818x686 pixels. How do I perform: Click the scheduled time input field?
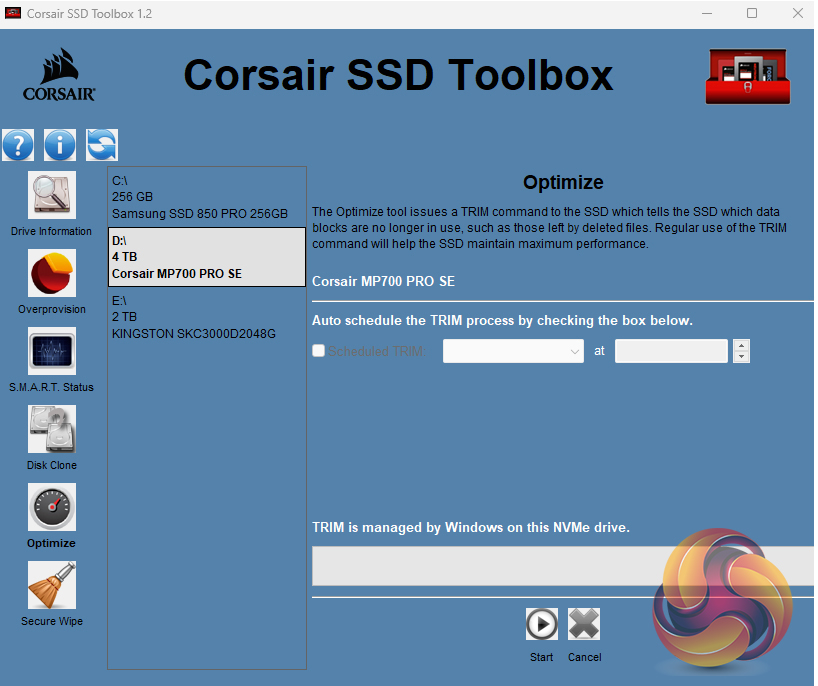[x=671, y=351]
